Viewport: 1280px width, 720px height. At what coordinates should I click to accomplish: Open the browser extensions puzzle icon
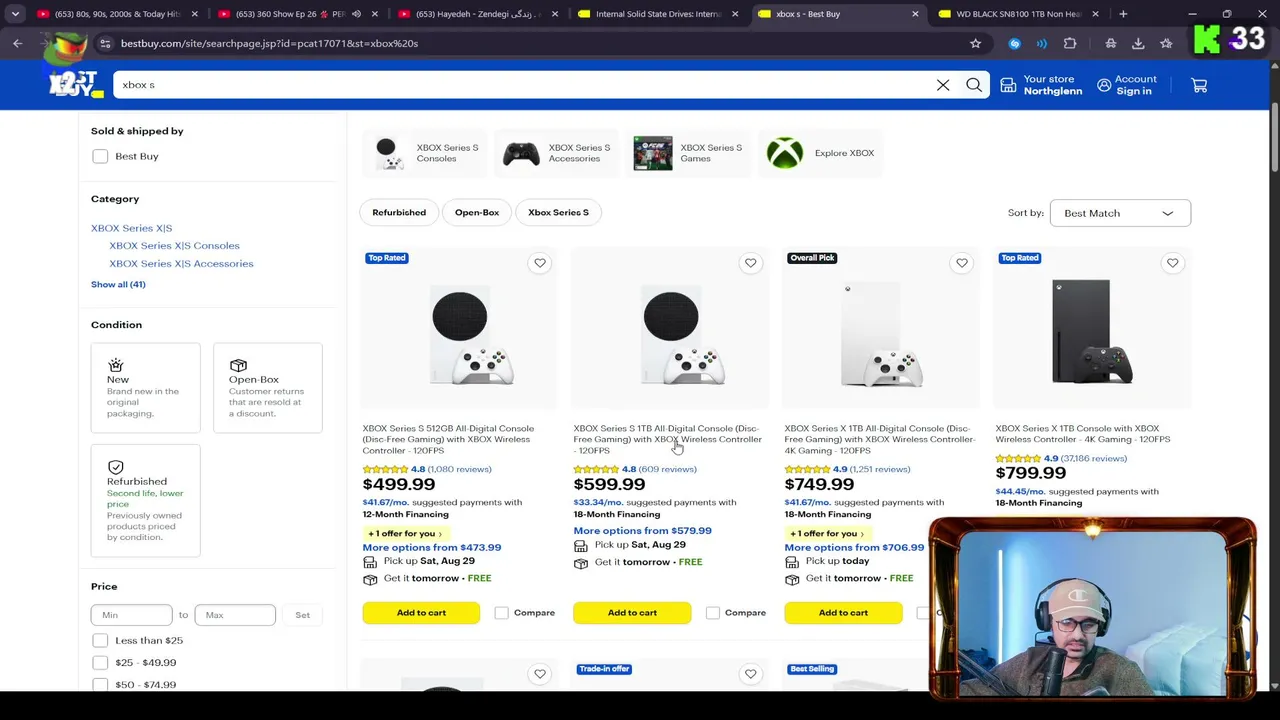[x=1070, y=43]
